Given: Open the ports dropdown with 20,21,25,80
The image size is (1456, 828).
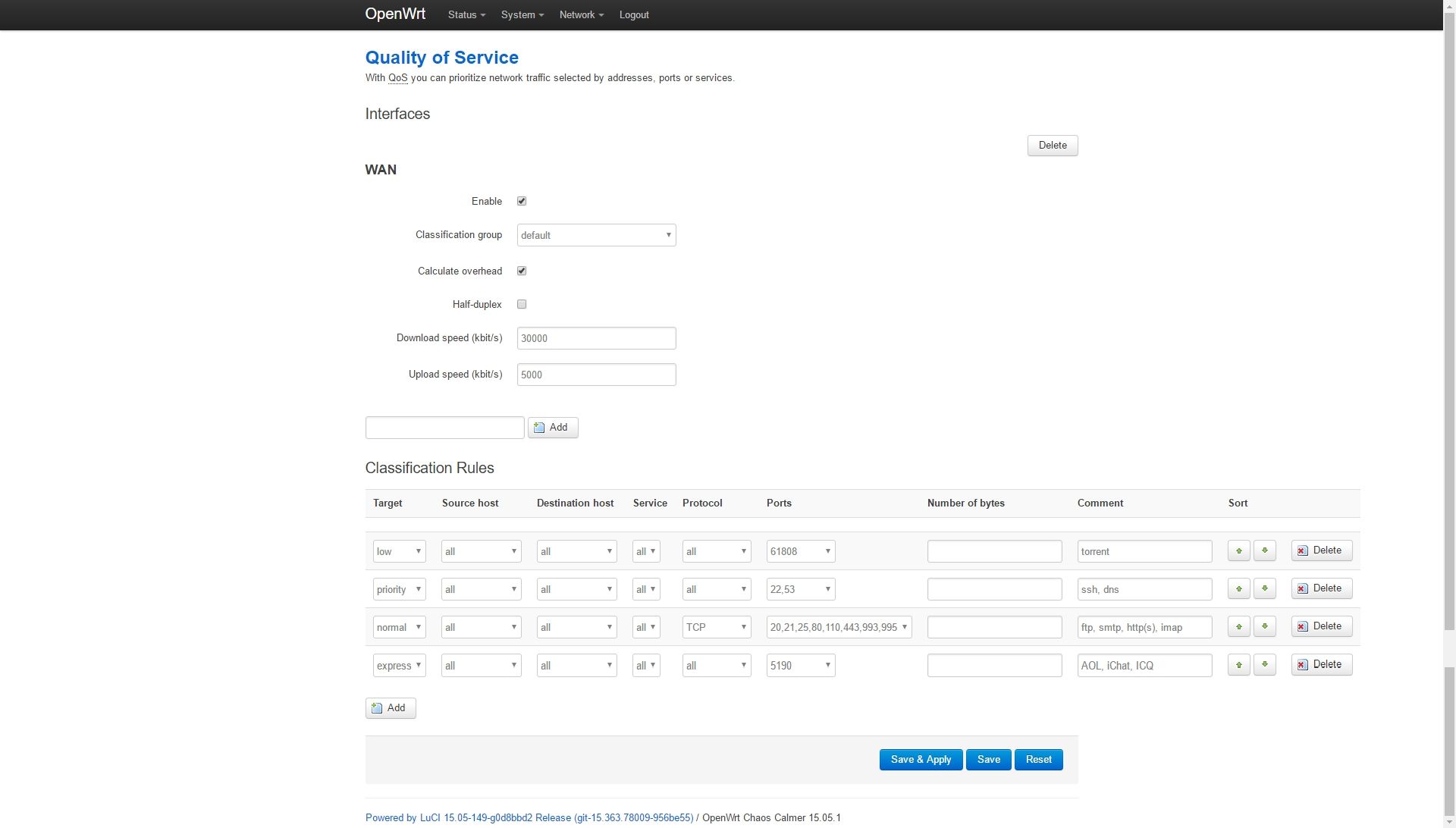Looking at the screenshot, I should pyautogui.click(x=839, y=627).
